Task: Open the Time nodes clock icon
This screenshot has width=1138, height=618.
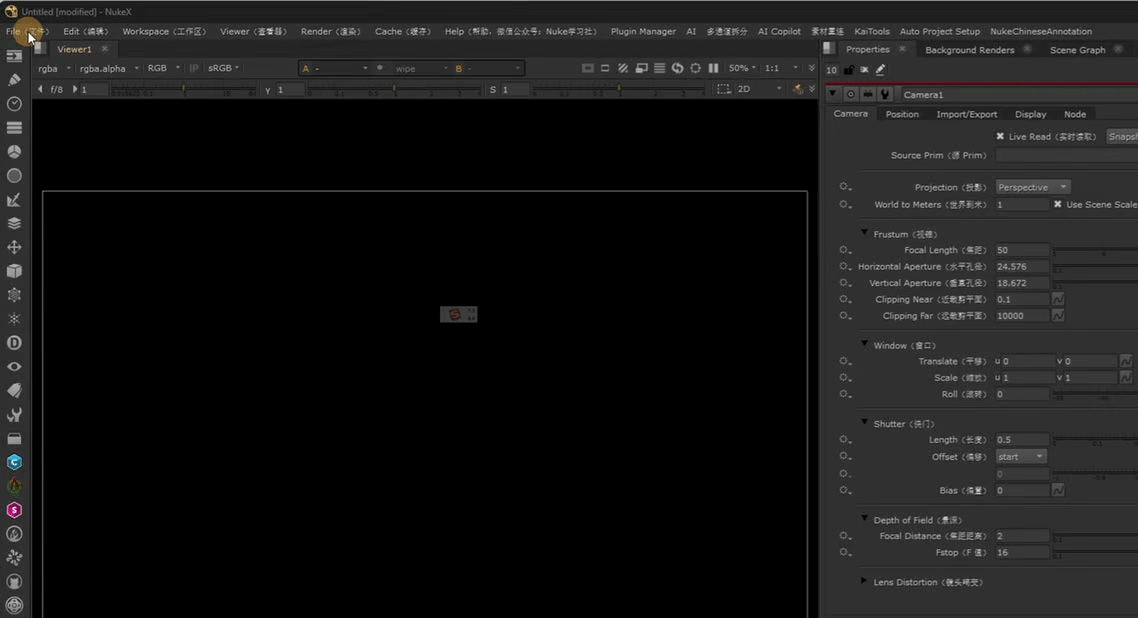Action: 14,104
